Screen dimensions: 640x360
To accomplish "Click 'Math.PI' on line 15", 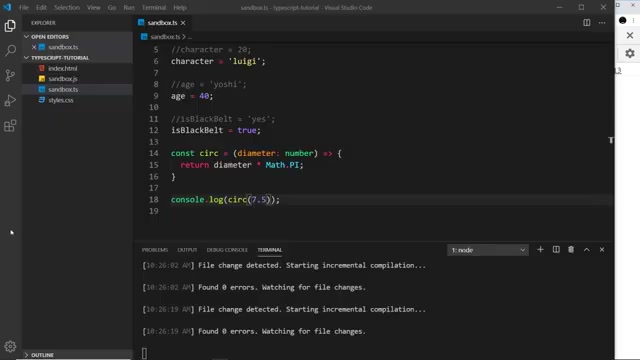I will (x=282, y=165).
